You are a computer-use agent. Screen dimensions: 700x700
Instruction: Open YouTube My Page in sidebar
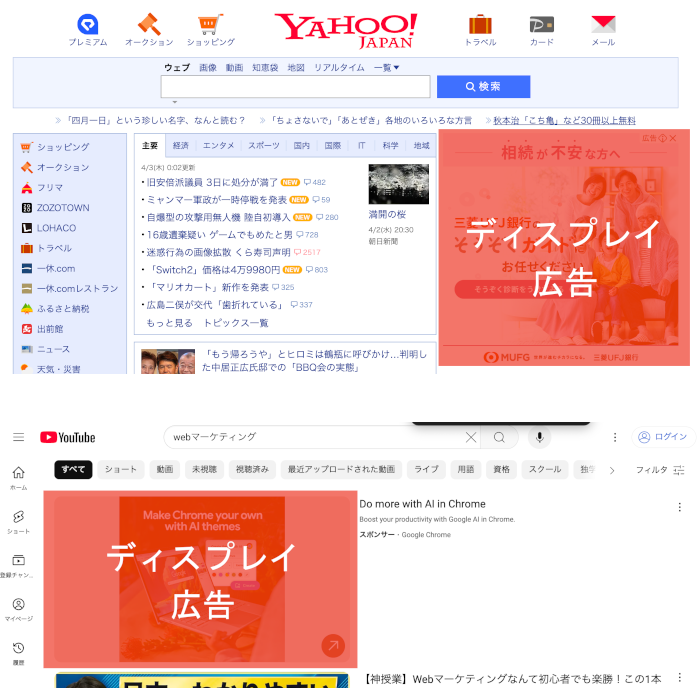point(18,609)
